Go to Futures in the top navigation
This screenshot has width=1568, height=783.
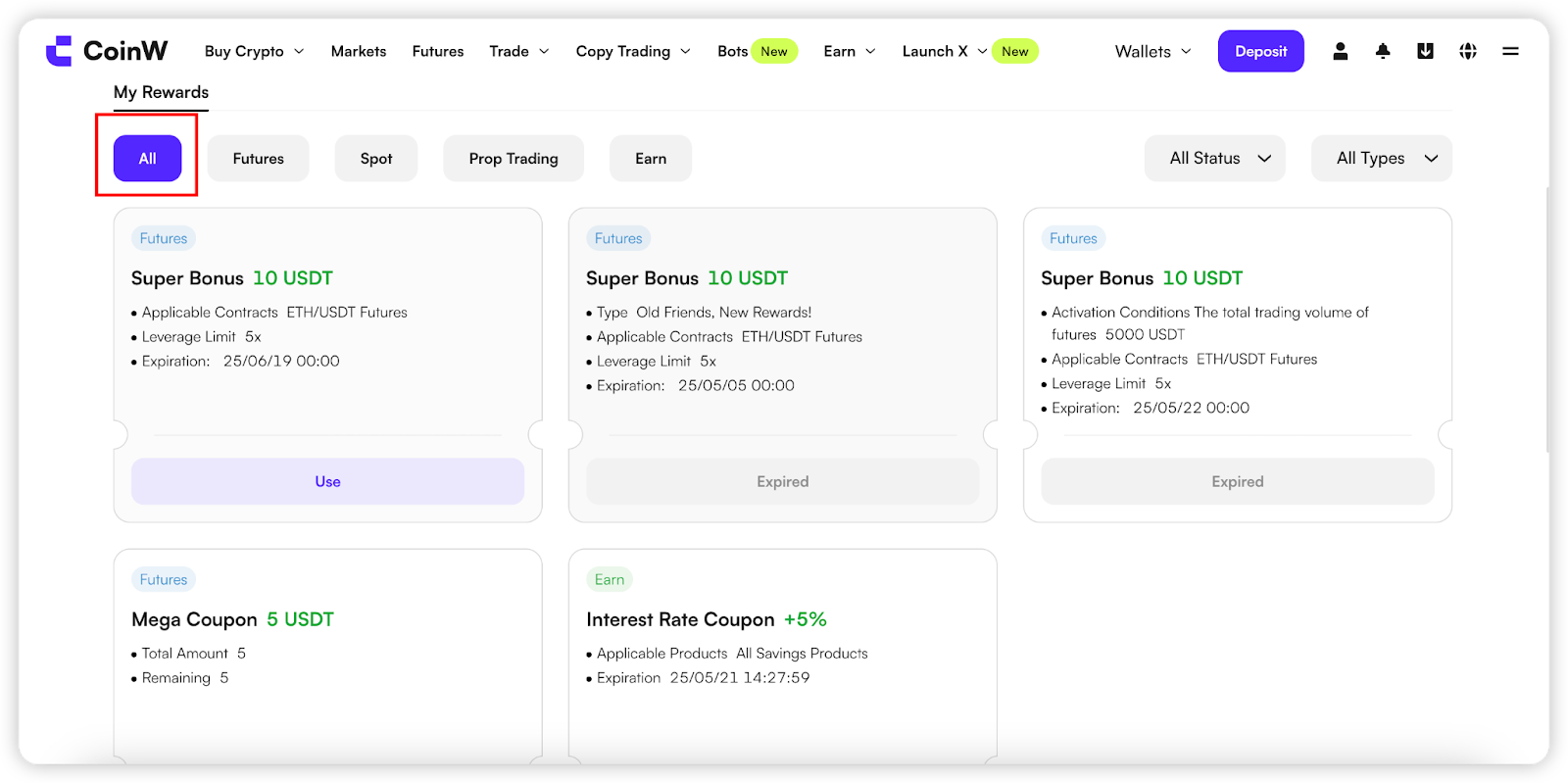(438, 51)
